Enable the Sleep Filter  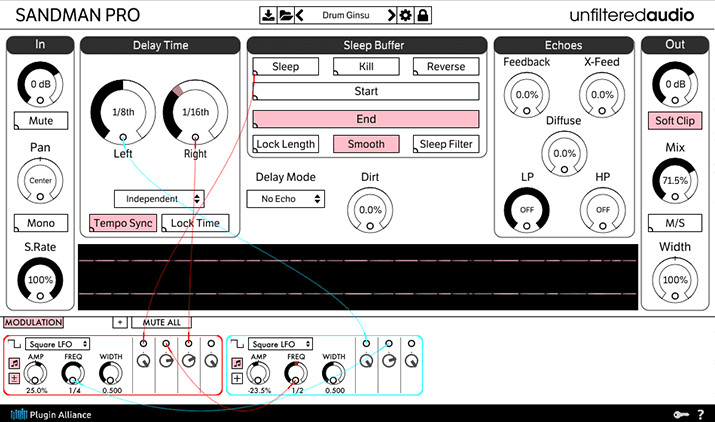(446, 144)
